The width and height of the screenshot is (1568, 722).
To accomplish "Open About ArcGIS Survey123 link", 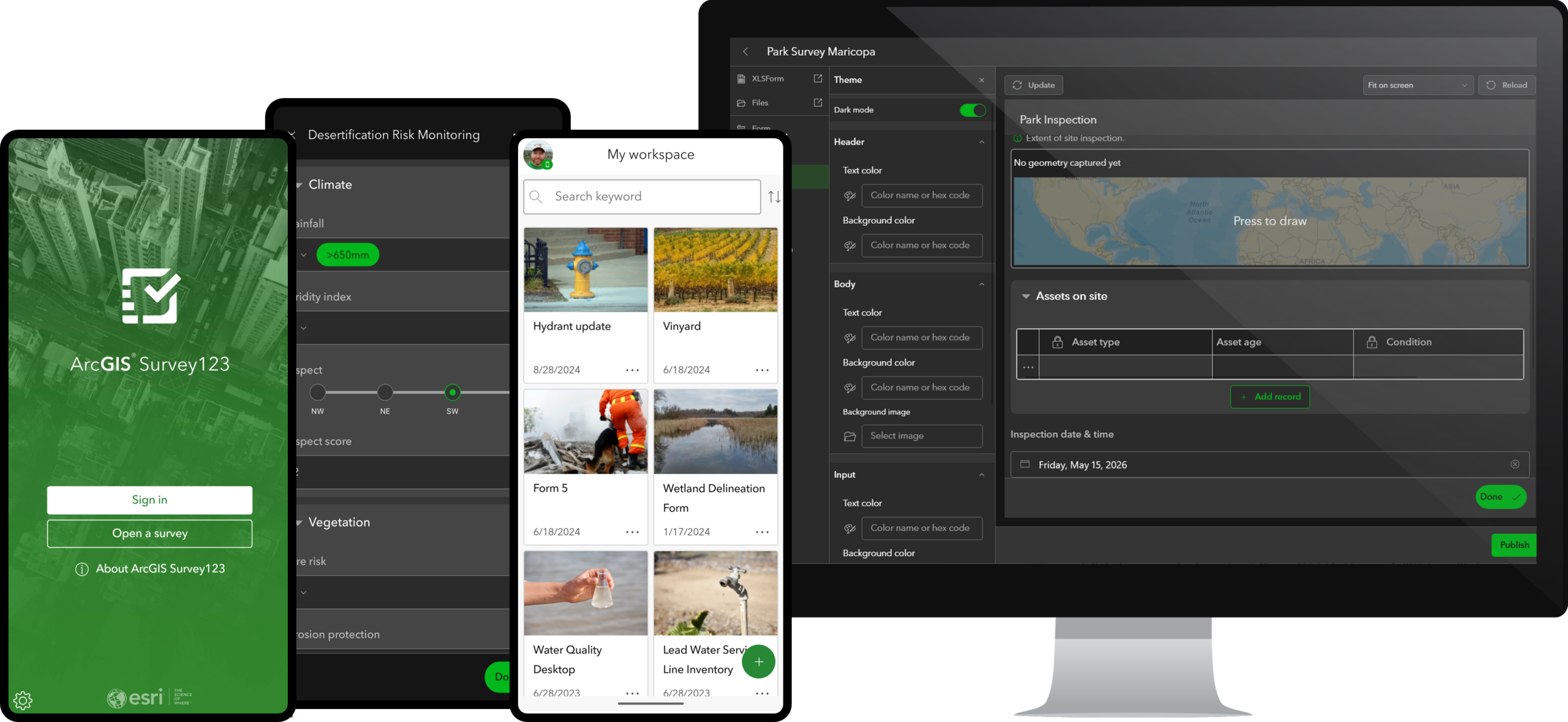I will pyautogui.click(x=160, y=569).
